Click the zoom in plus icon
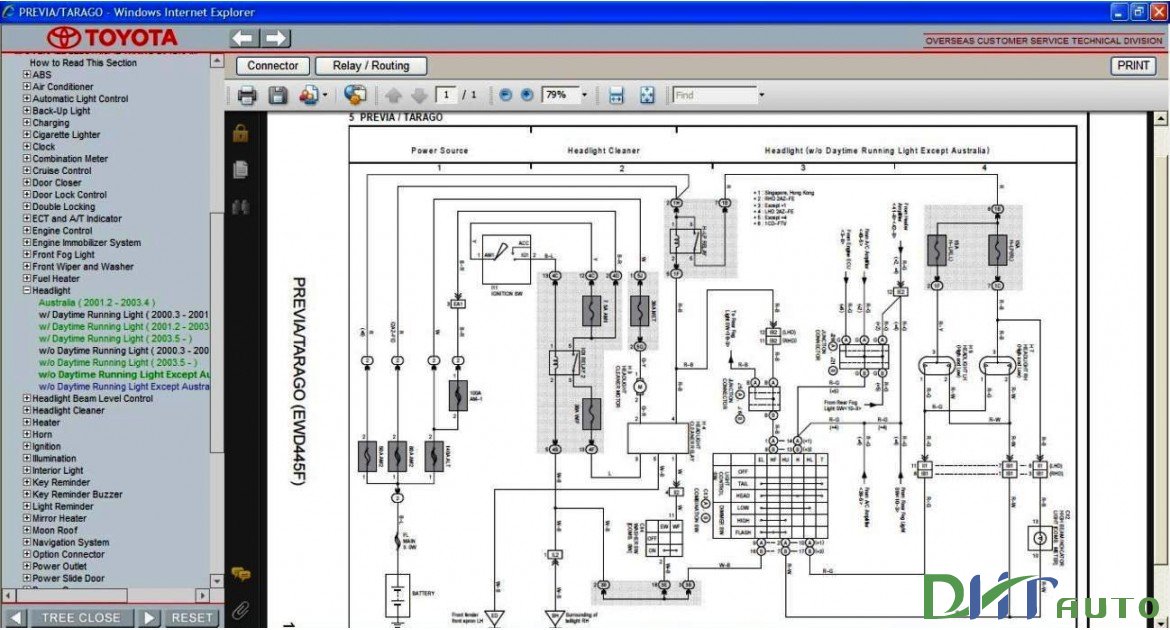The height and width of the screenshot is (630, 1170). [x=527, y=95]
